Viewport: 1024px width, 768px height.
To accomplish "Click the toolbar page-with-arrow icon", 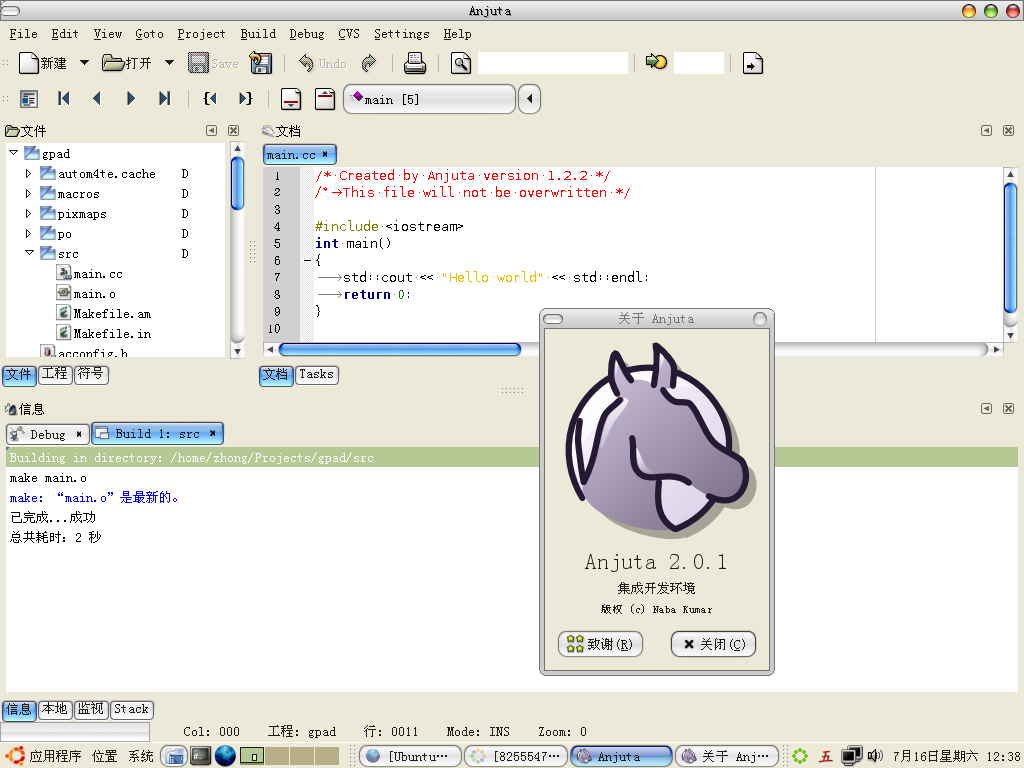I will click(x=752, y=63).
